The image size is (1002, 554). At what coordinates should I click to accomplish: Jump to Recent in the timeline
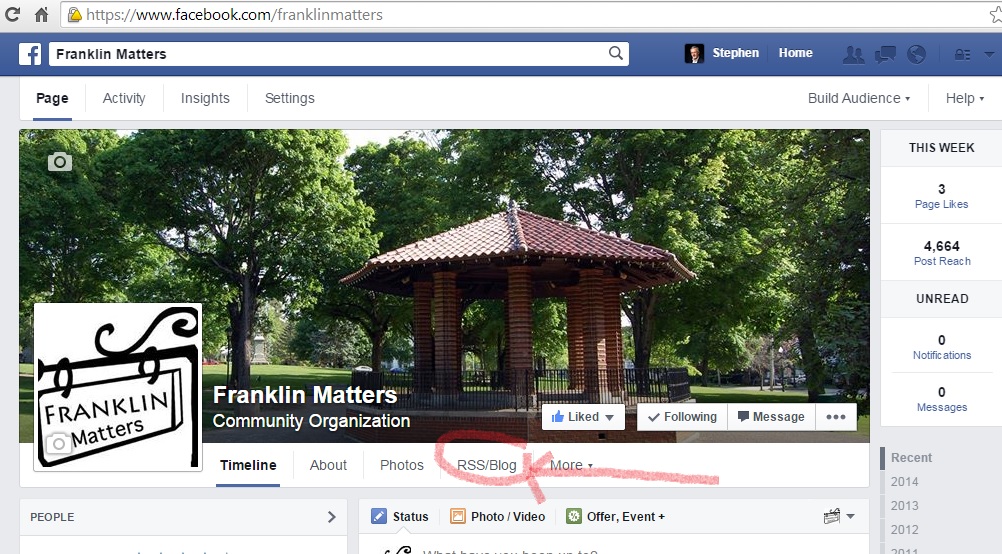(x=911, y=458)
